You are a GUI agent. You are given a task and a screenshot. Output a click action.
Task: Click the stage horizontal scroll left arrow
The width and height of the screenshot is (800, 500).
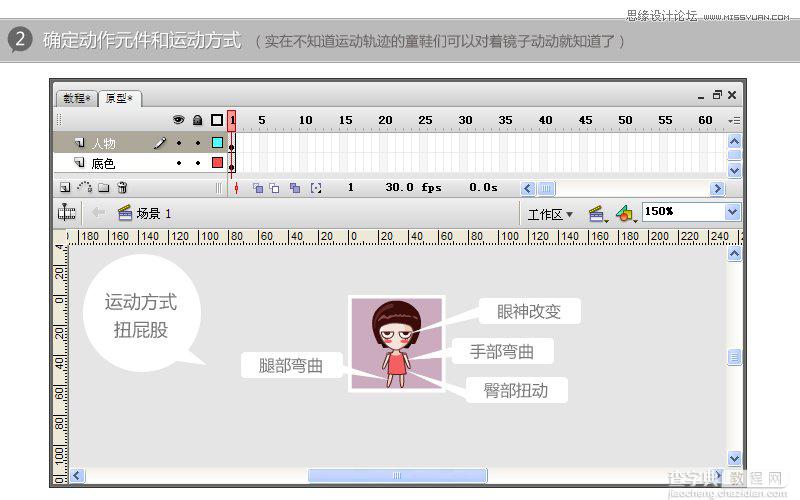coord(77,476)
